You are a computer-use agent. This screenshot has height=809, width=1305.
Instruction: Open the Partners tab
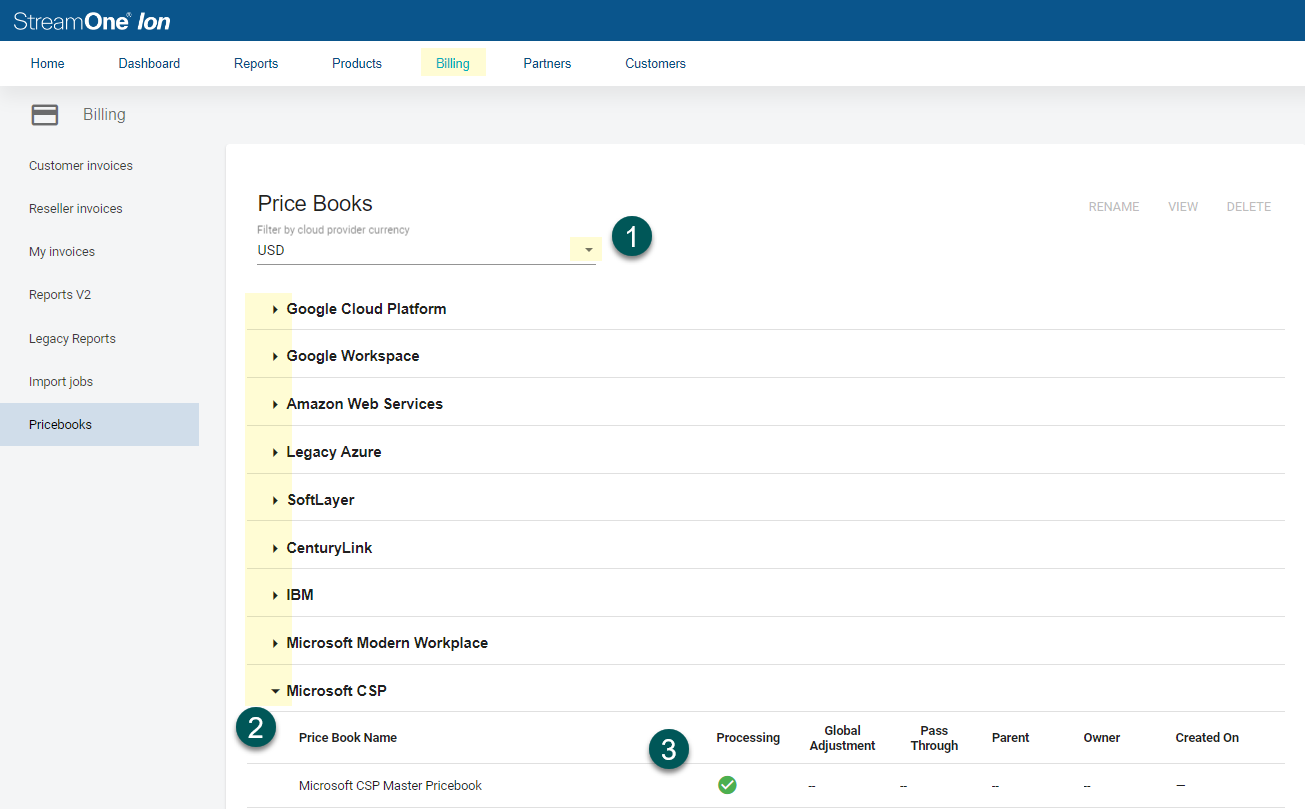[547, 63]
